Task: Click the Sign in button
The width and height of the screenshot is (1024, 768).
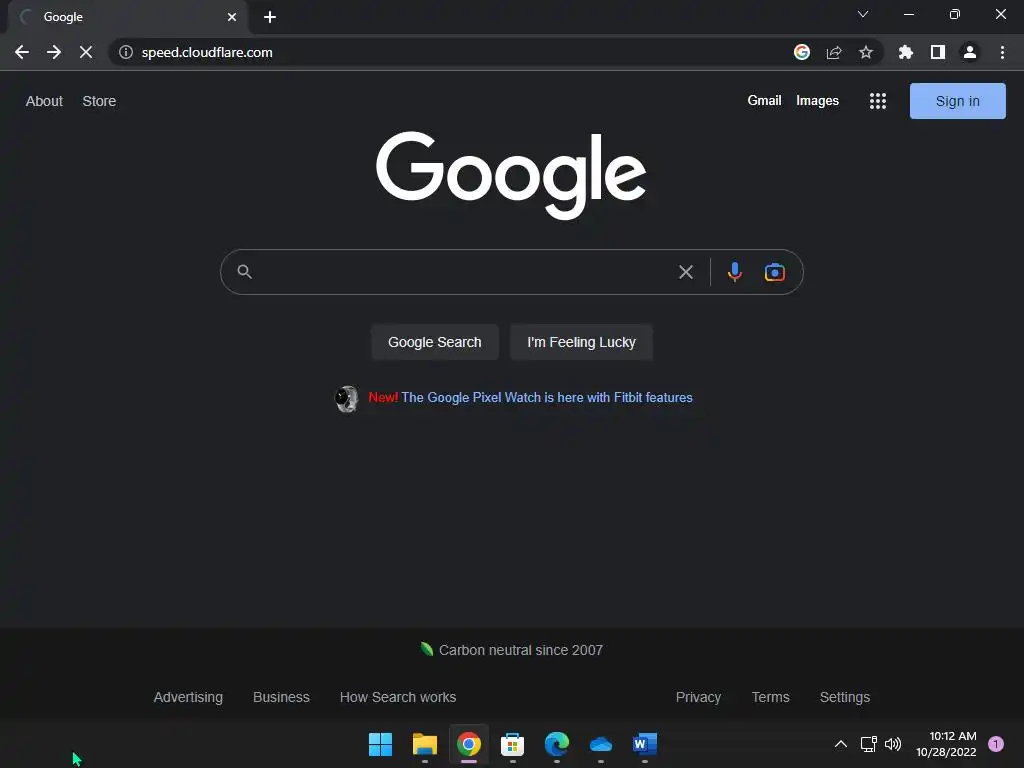Action: 957,101
